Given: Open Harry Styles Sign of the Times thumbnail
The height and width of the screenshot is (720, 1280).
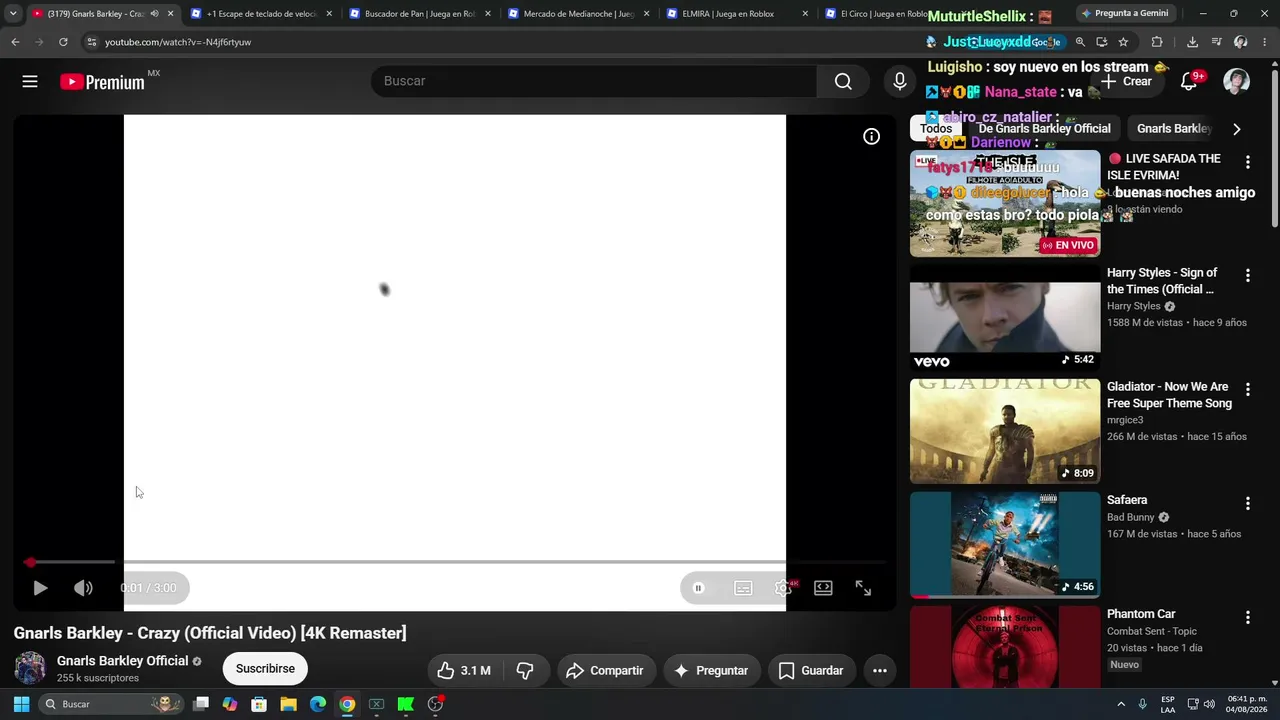Looking at the screenshot, I should 1005,317.
